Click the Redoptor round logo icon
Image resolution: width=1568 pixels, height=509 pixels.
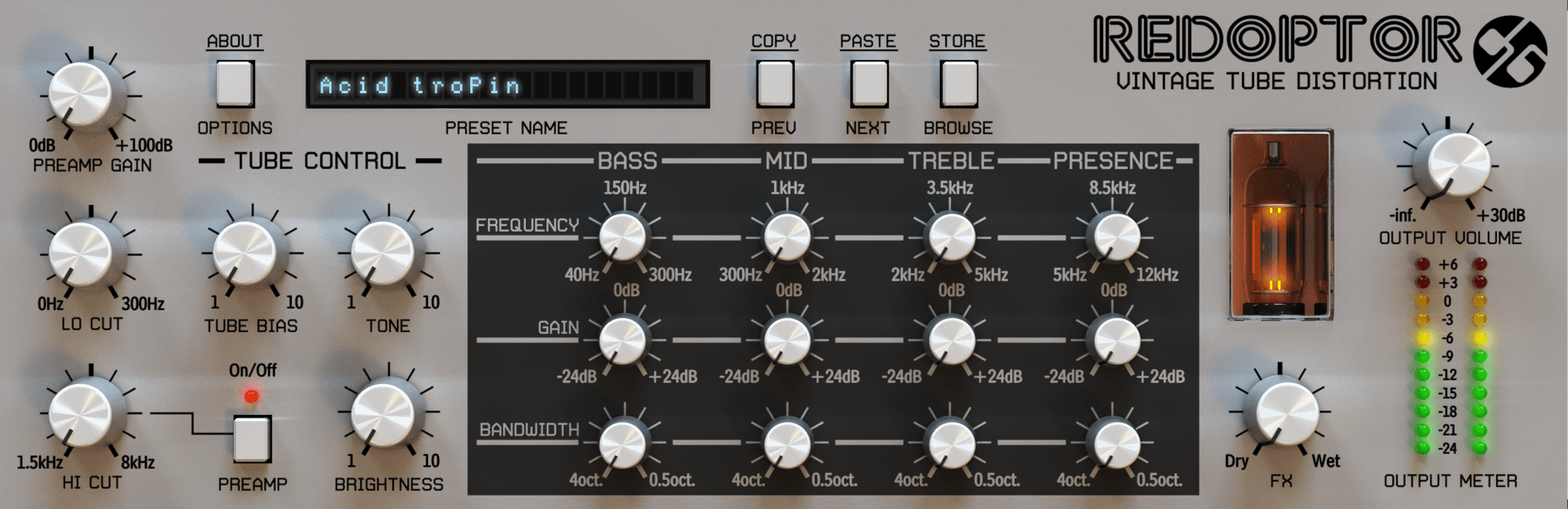point(1510,50)
